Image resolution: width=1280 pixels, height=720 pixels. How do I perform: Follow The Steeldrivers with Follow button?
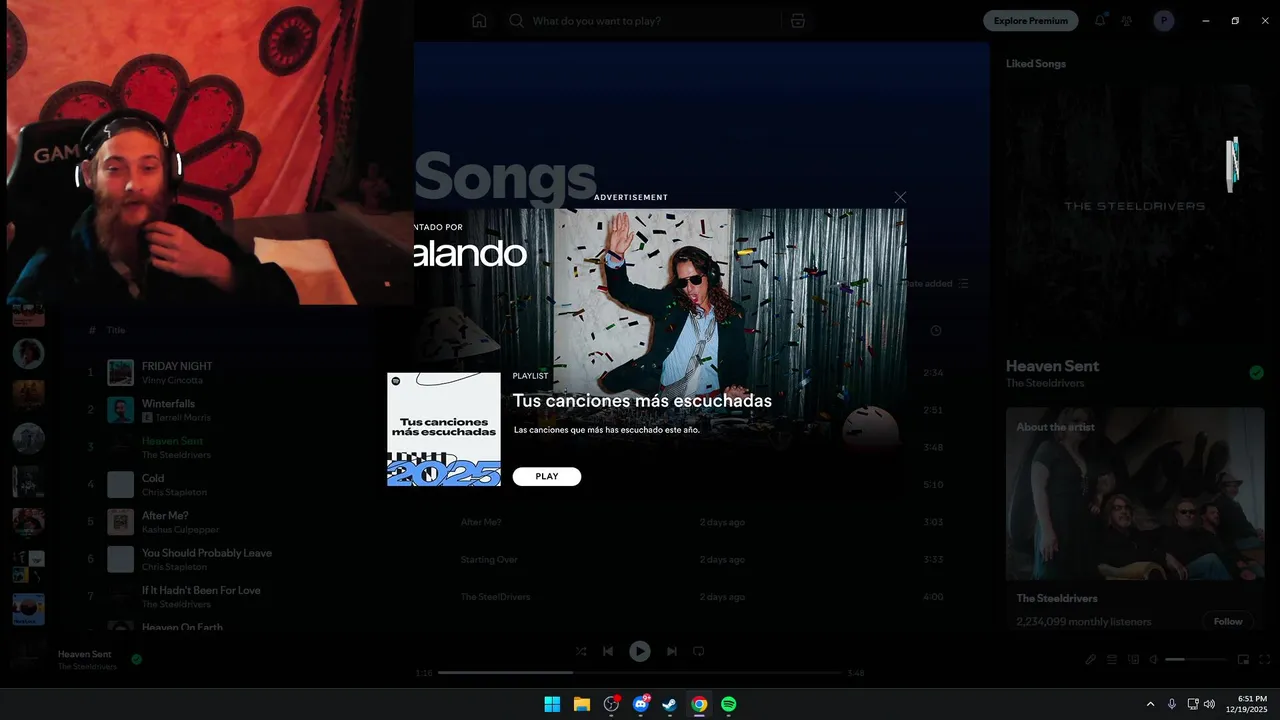pos(1228,621)
